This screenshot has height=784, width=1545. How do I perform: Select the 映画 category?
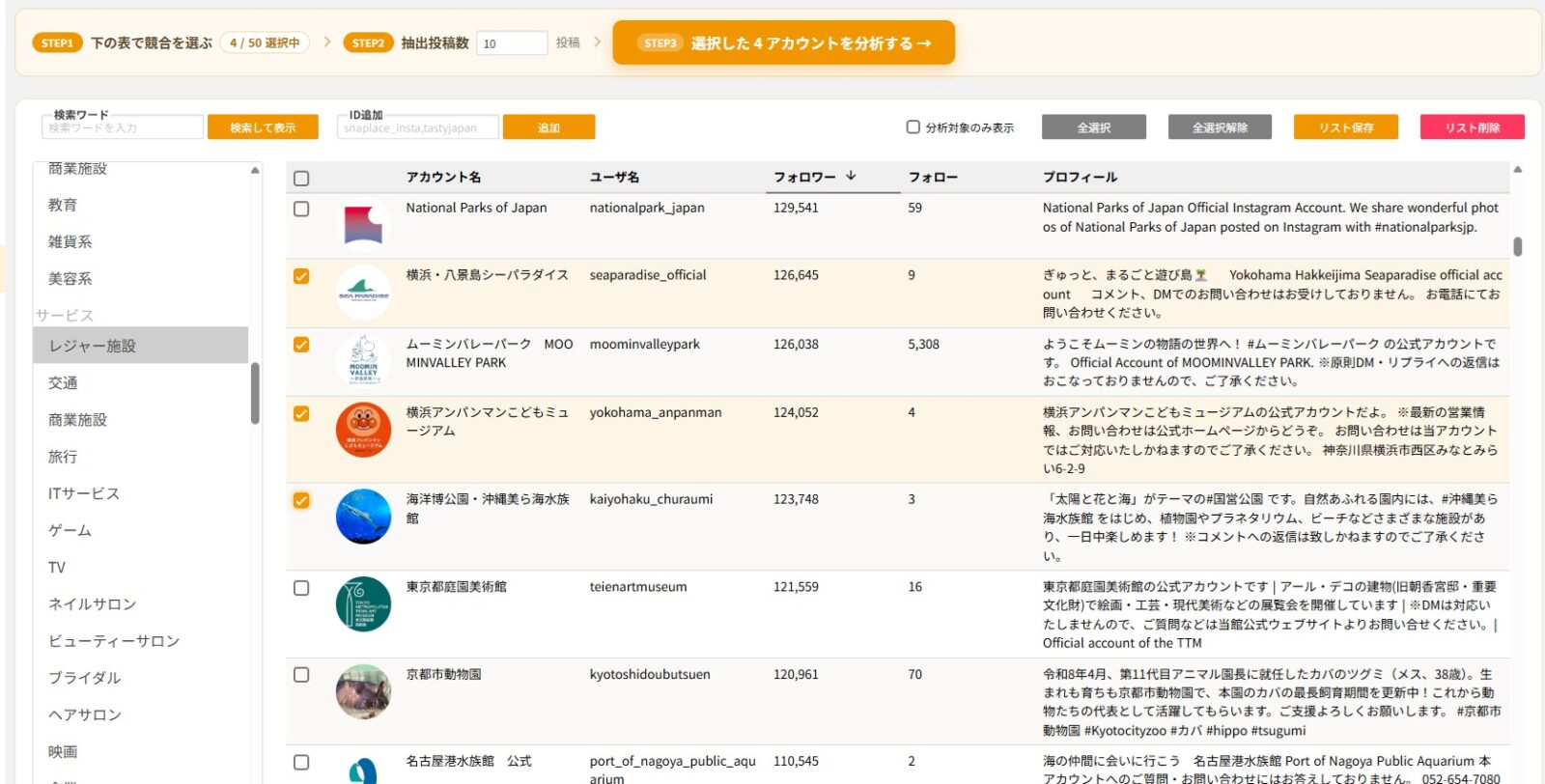(x=140, y=751)
